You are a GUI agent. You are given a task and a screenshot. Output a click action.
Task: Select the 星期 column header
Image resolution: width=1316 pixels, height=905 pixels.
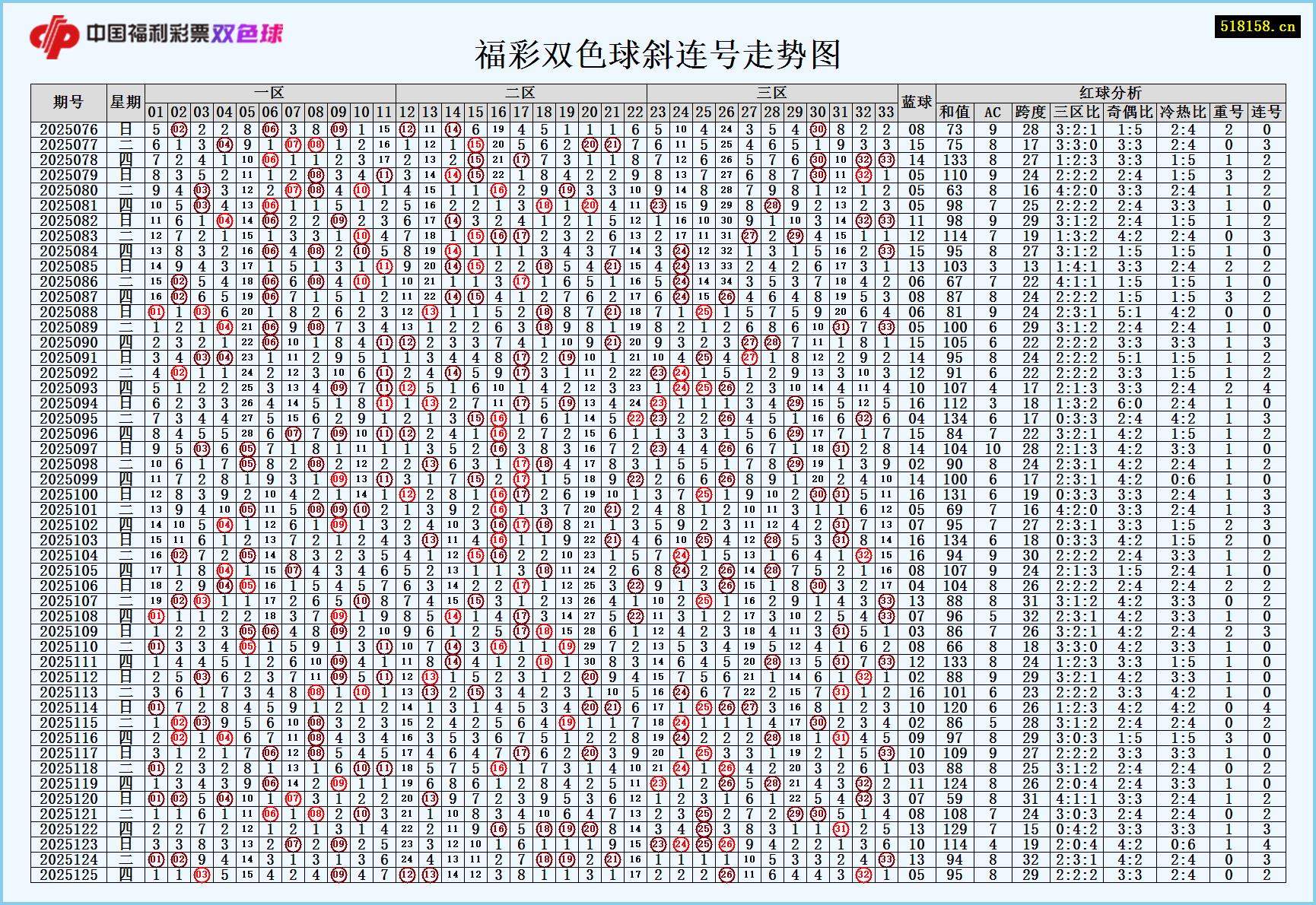click(126, 101)
